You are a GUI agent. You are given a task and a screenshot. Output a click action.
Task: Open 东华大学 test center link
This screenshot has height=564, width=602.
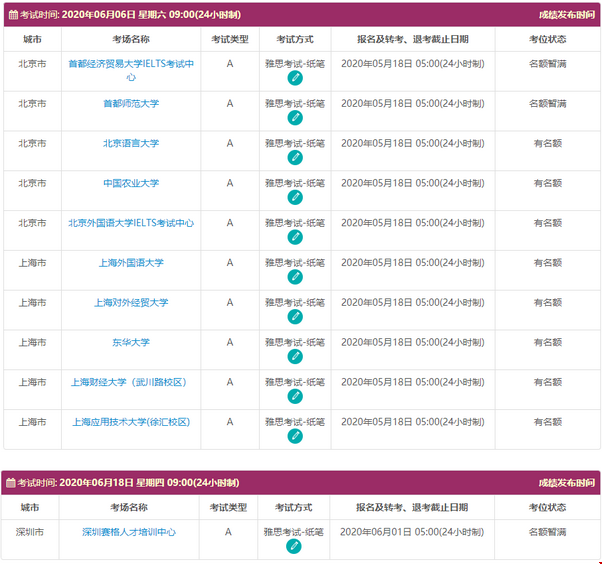click(131, 342)
